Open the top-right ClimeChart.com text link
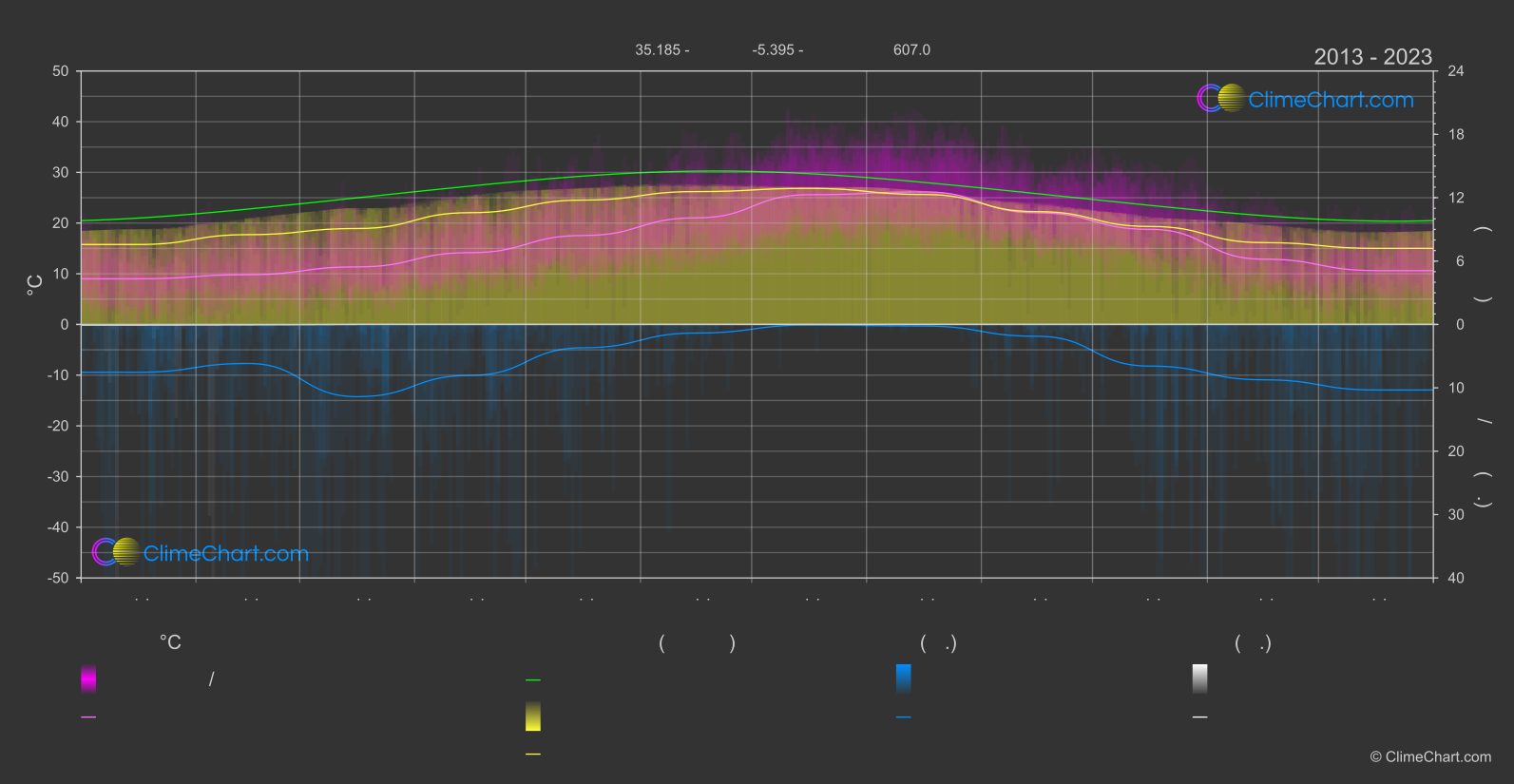The image size is (1514, 784). (x=1331, y=100)
